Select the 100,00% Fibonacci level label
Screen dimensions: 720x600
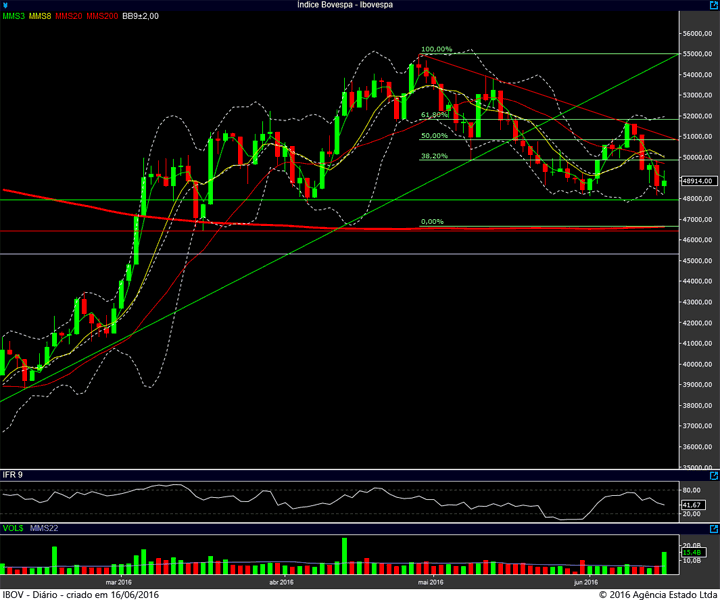(x=436, y=49)
